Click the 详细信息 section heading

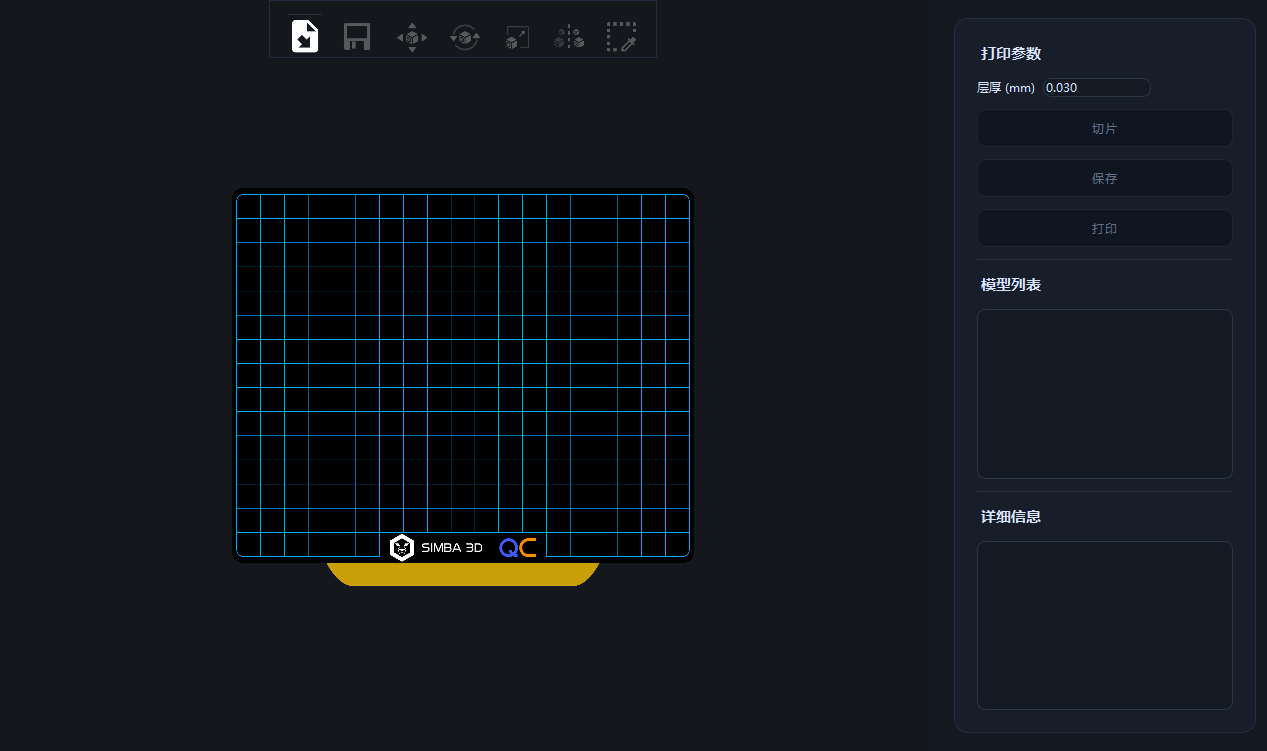(x=1011, y=517)
